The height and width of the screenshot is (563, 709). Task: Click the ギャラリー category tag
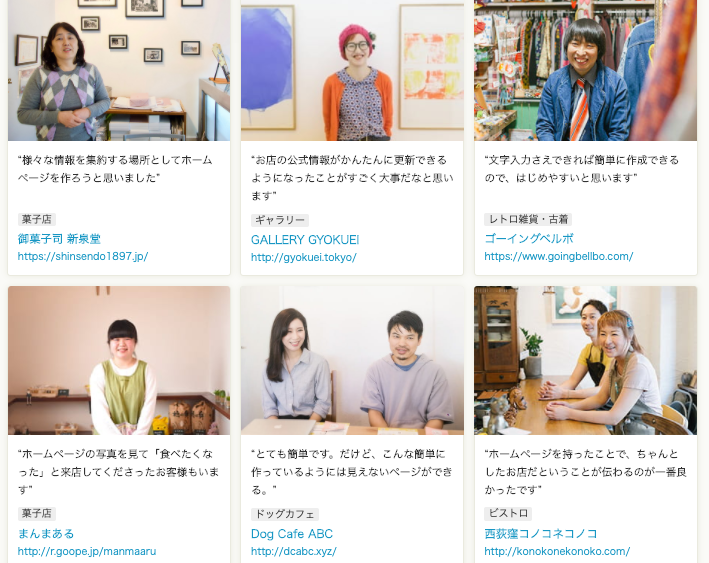click(280, 220)
